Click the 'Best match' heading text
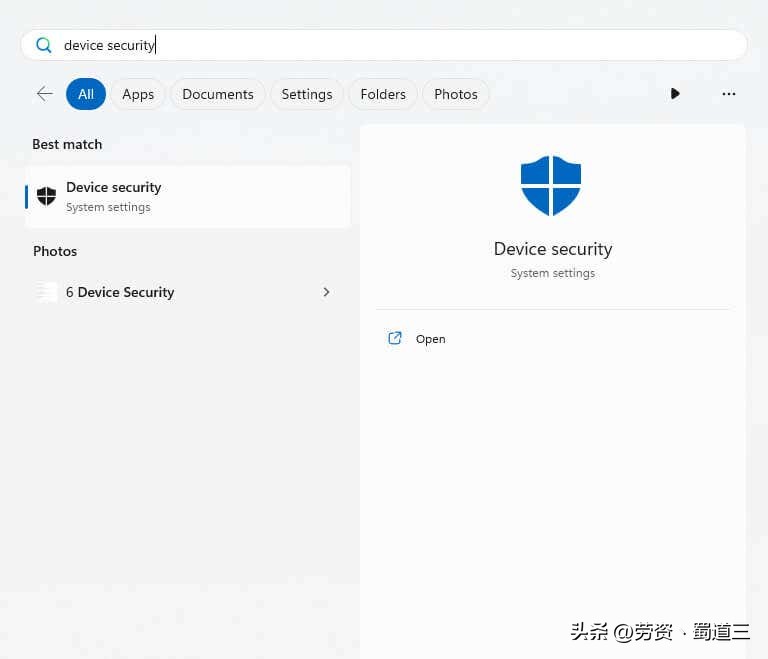Screen dimensions: 768x659 pyautogui.click(x=67, y=145)
